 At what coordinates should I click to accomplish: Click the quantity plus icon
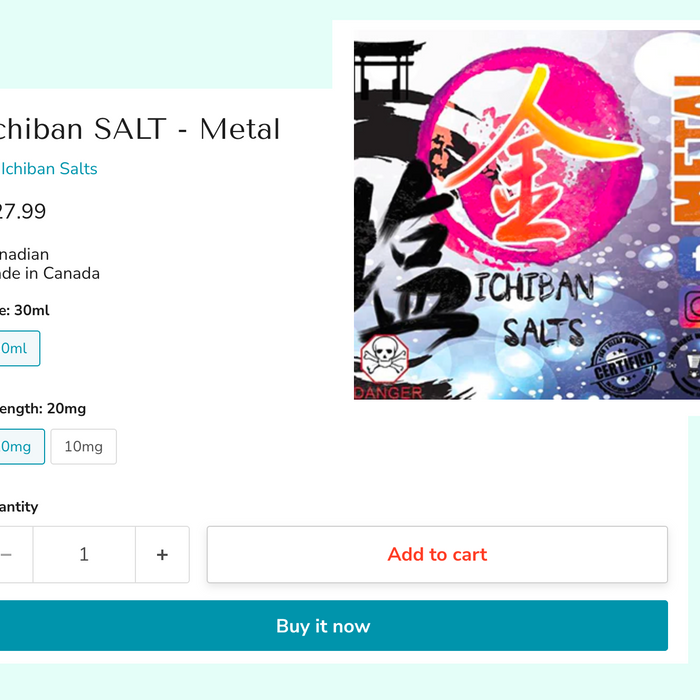(x=162, y=555)
